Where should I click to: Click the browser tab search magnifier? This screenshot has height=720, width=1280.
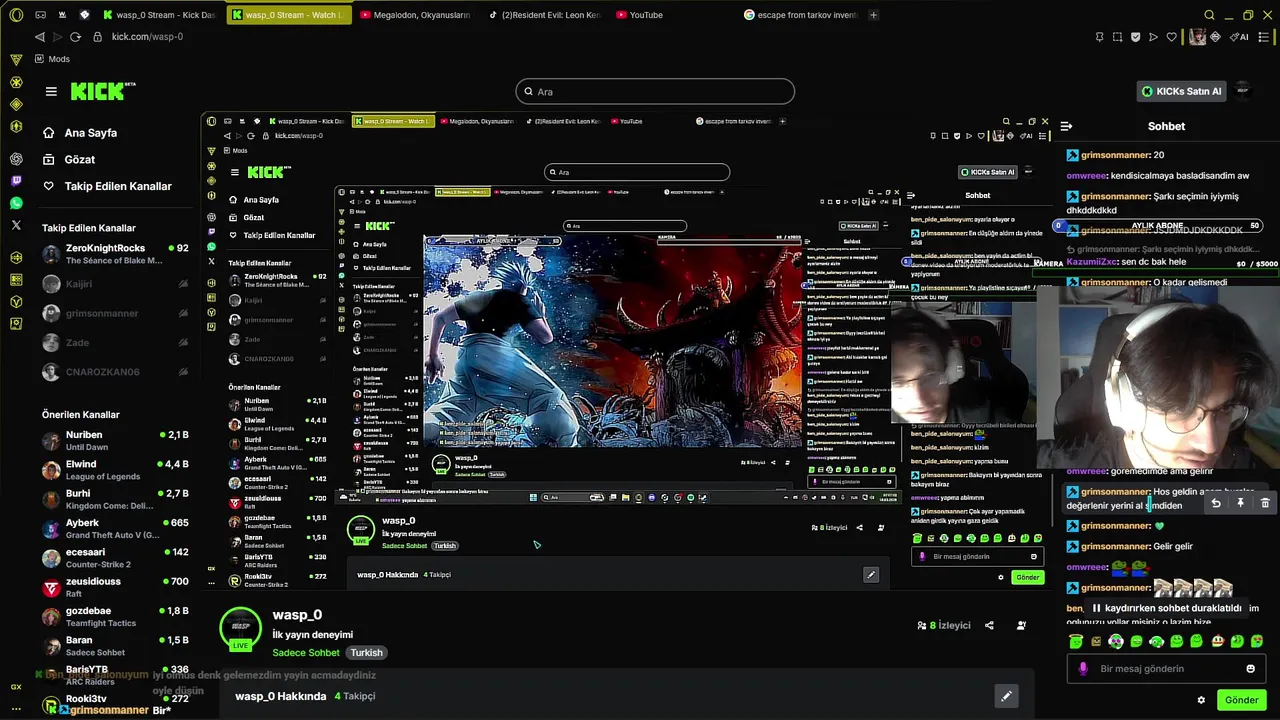pos(1209,15)
